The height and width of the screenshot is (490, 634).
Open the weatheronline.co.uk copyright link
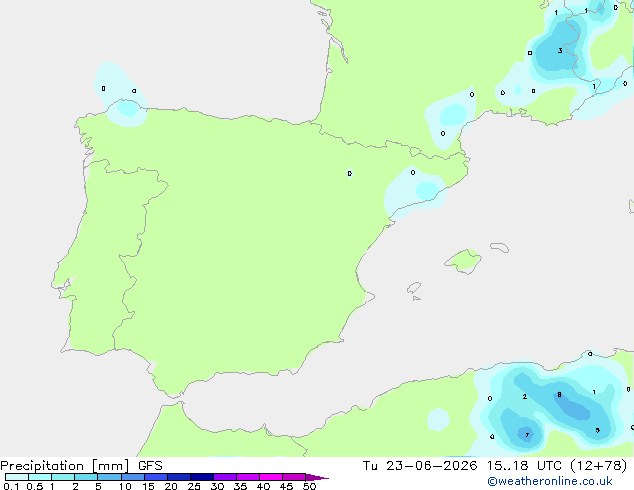tap(549, 481)
